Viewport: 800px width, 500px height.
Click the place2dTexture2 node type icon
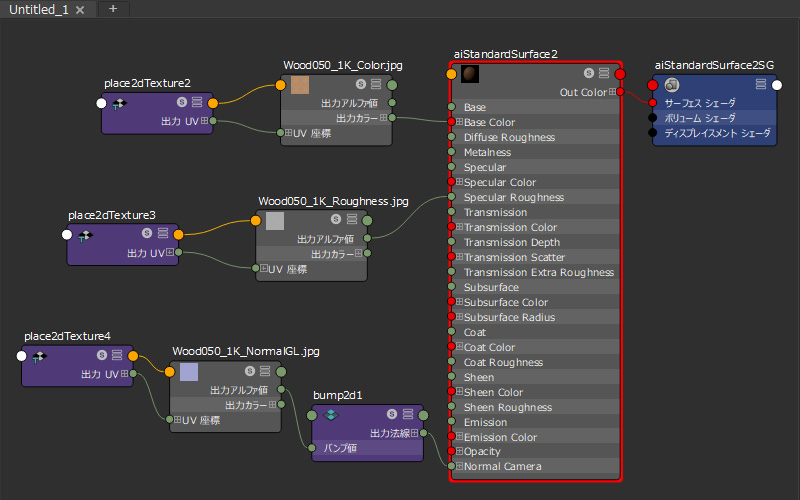(118, 103)
